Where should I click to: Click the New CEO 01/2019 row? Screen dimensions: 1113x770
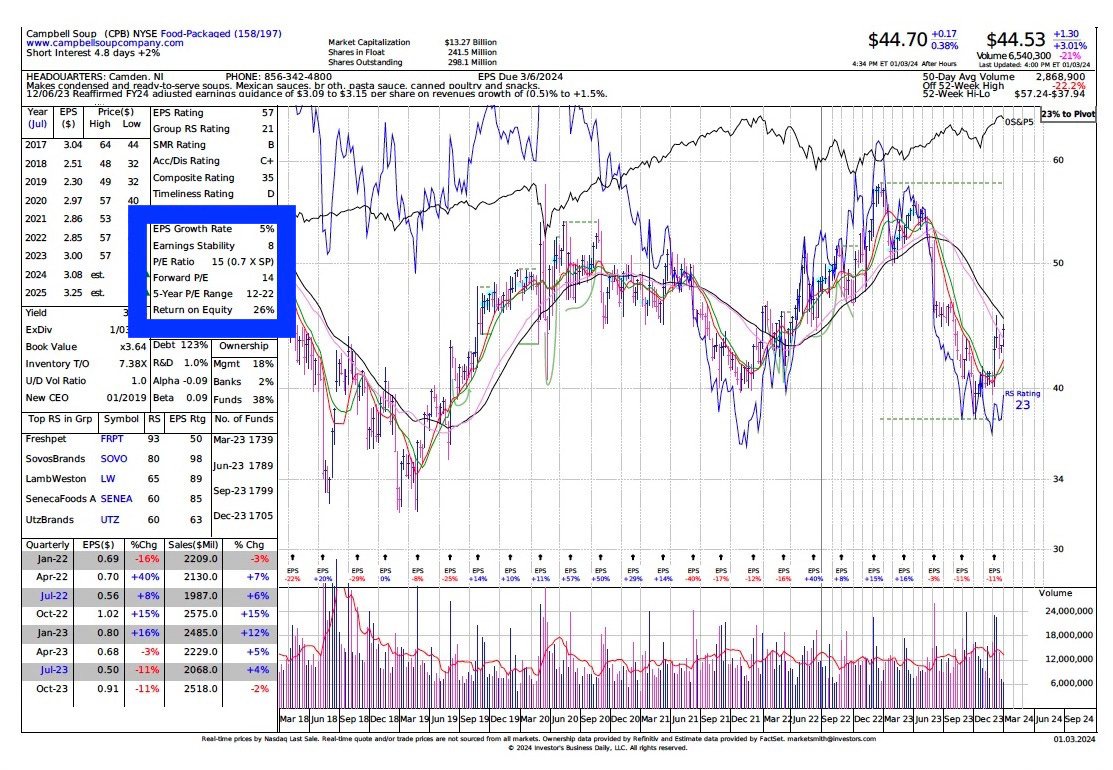(x=86, y=398)
